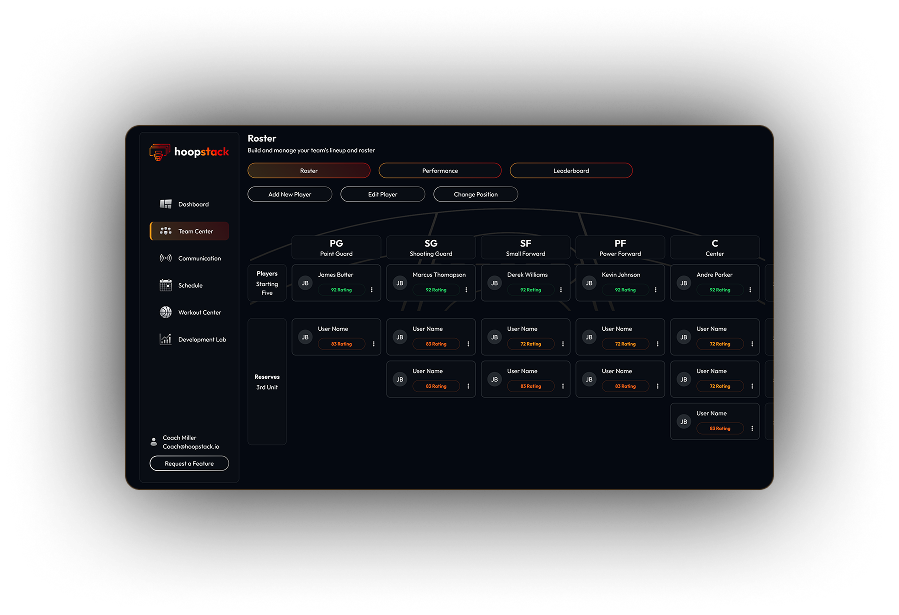Open options menu on PF reserve rated 63
899x615 pixels.
(657, 386)
